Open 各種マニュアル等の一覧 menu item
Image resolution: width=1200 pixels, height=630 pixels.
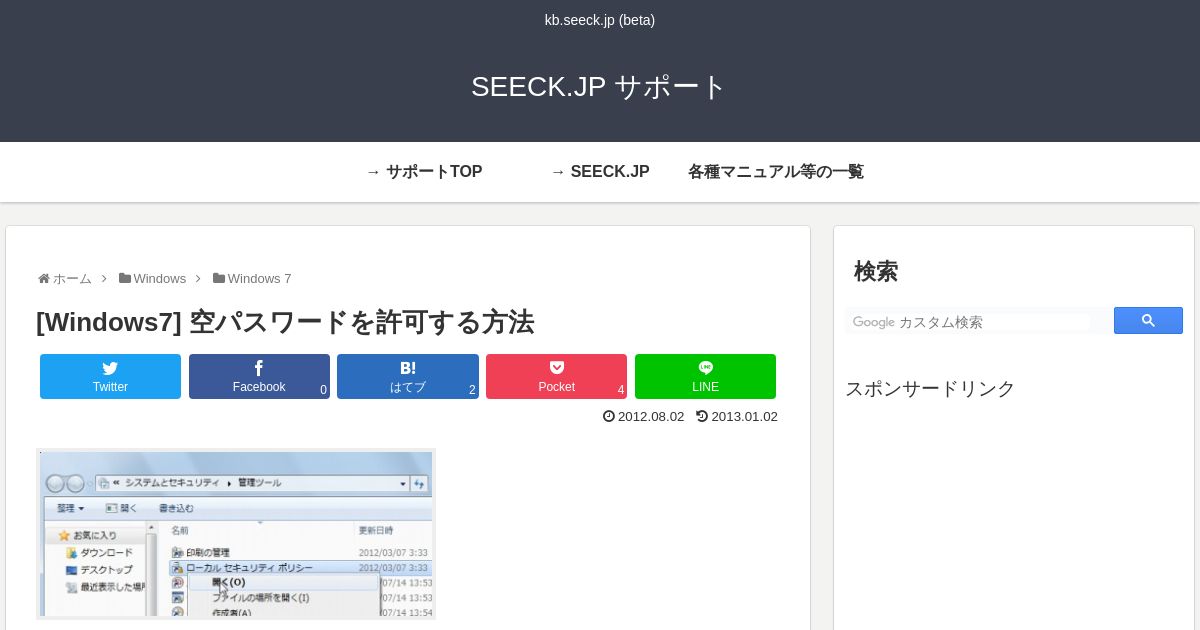click(x=776, y=172)
